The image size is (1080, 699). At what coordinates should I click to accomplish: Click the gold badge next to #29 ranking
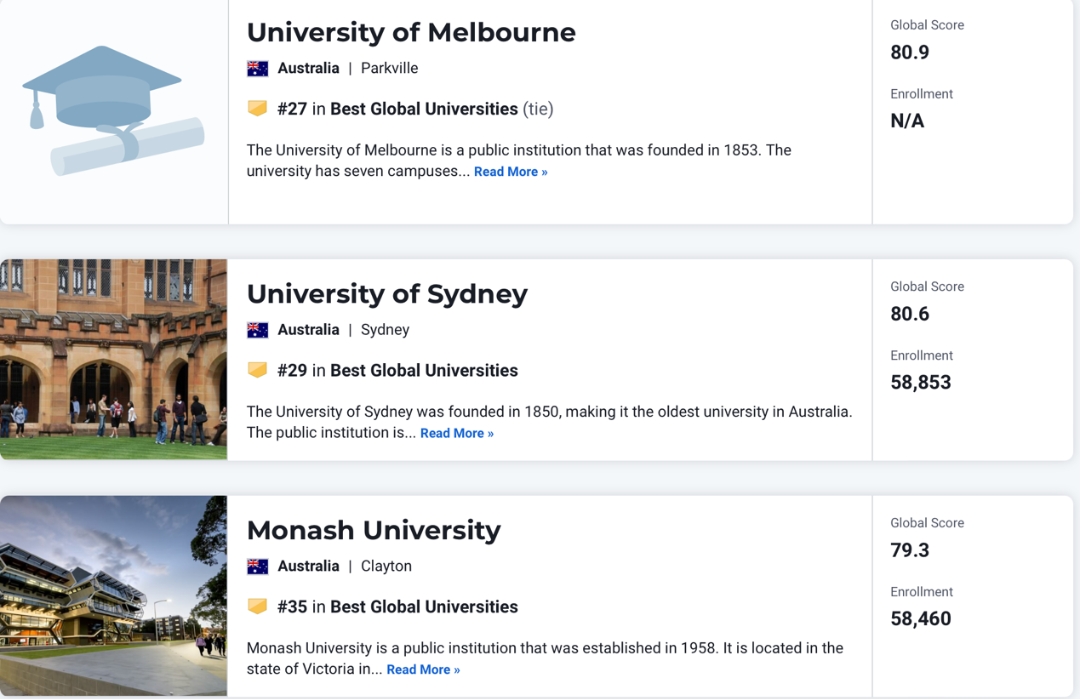click(x=258, y=370)
